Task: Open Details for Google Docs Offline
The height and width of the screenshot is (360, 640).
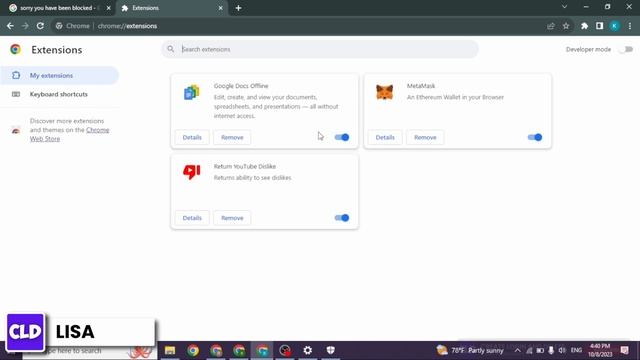Action: click(192, 137)
